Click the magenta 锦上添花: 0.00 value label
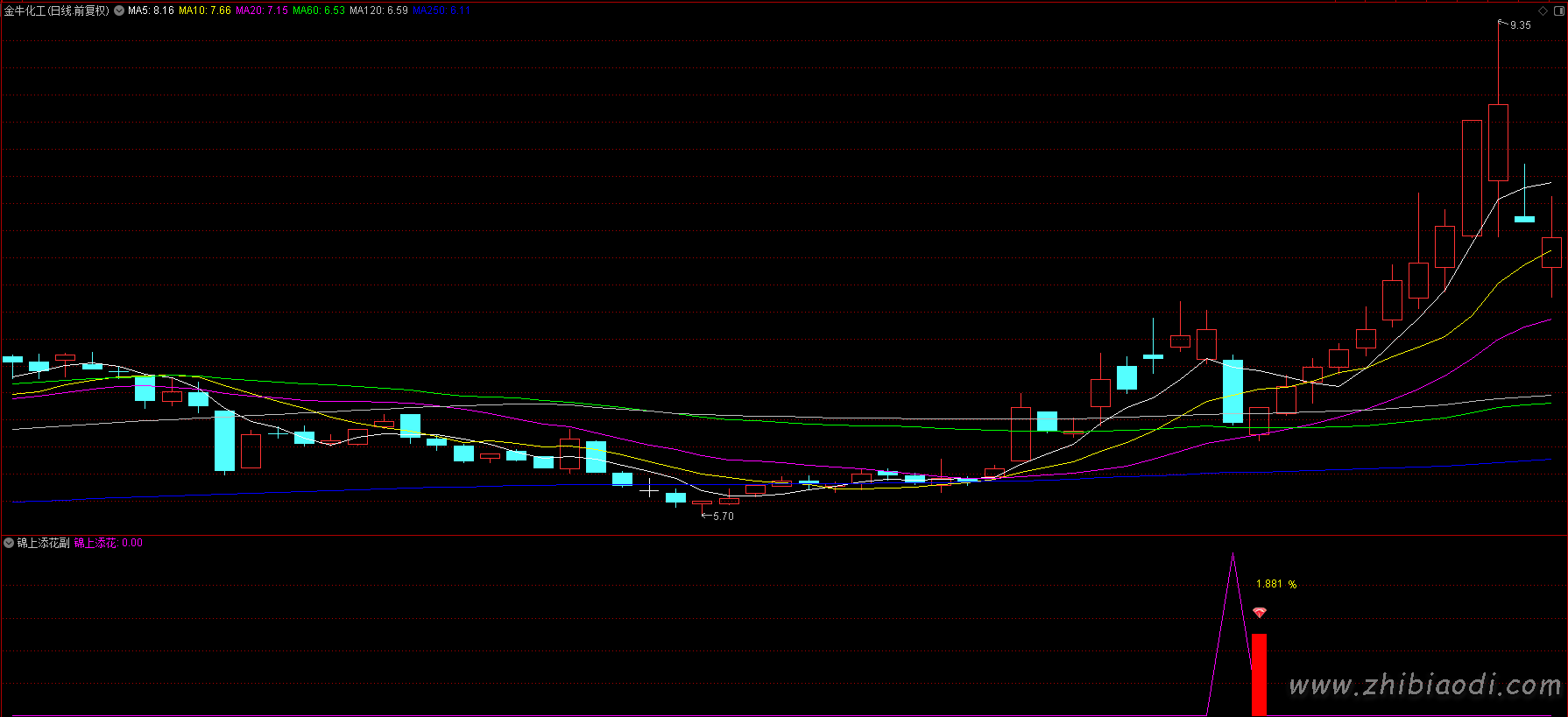The width and height of the screenshot is (1568, 717). click(x=108, y=543)
